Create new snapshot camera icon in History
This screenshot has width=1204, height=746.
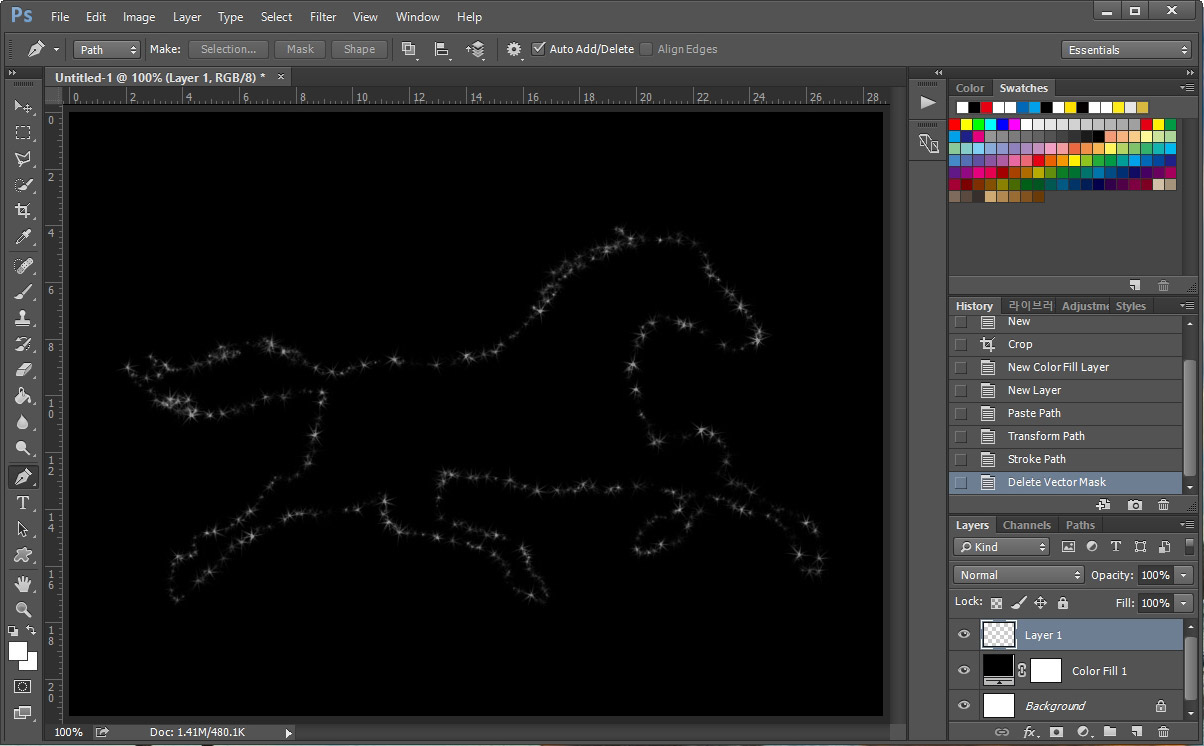1135,505
